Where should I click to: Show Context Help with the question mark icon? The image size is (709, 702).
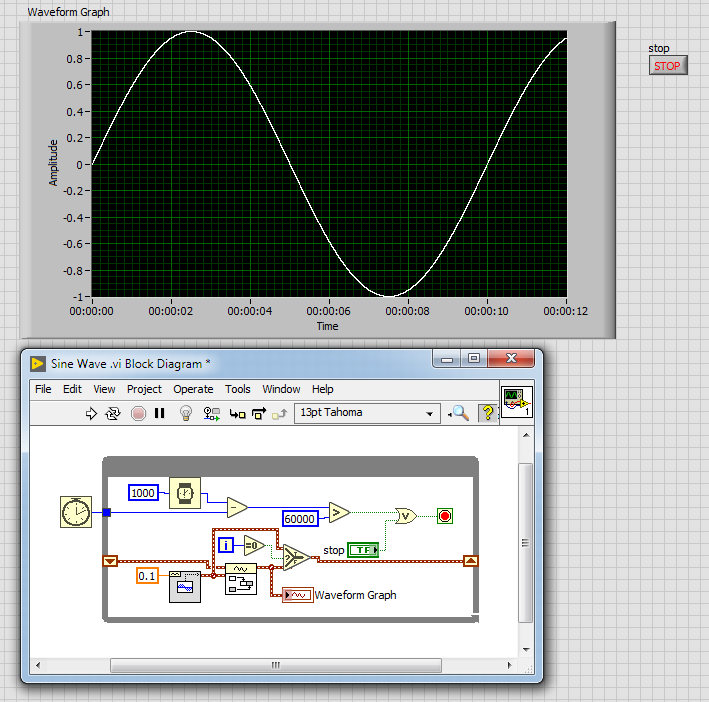[x=487, y=413]
